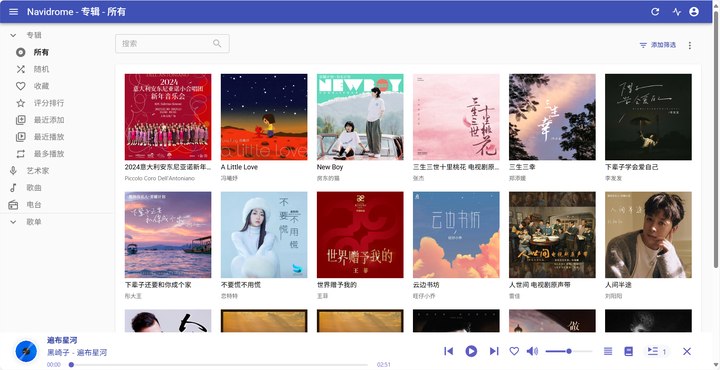This screenshot has width=720, height=370.
Task: Click the music note icon beside 歌曲
Action: [x=13, y=188]
